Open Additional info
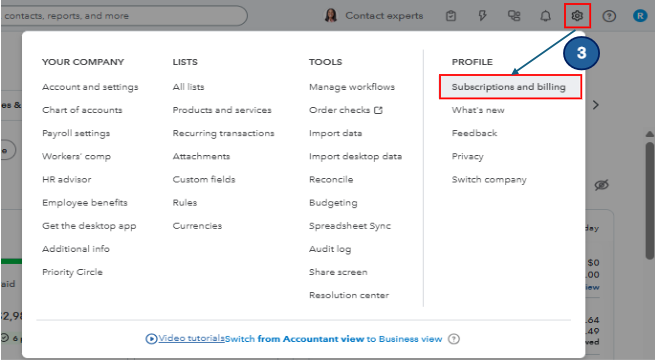 (x=76, y=249)
